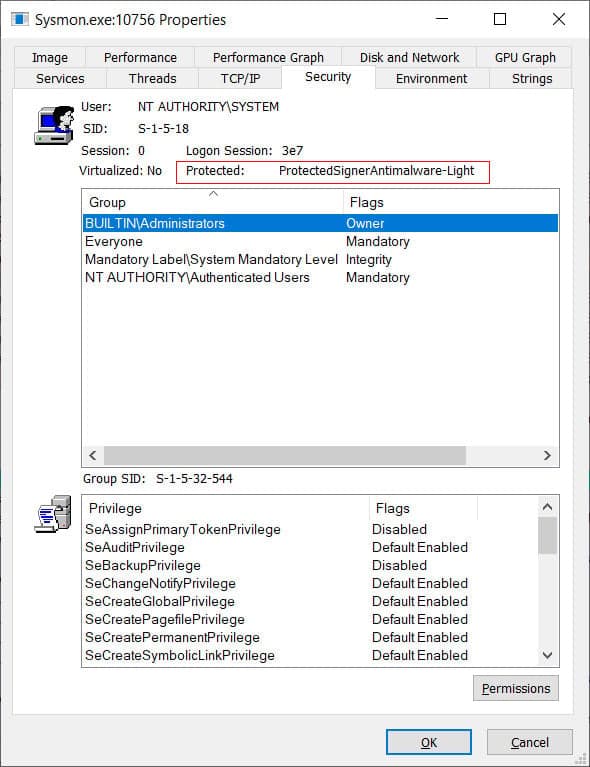Select SeCreateGlobalPrivilege row

pos(310,601)
